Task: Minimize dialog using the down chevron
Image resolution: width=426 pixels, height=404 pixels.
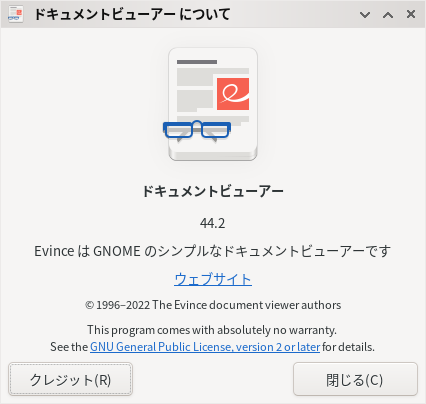Action: coord(365,14)
